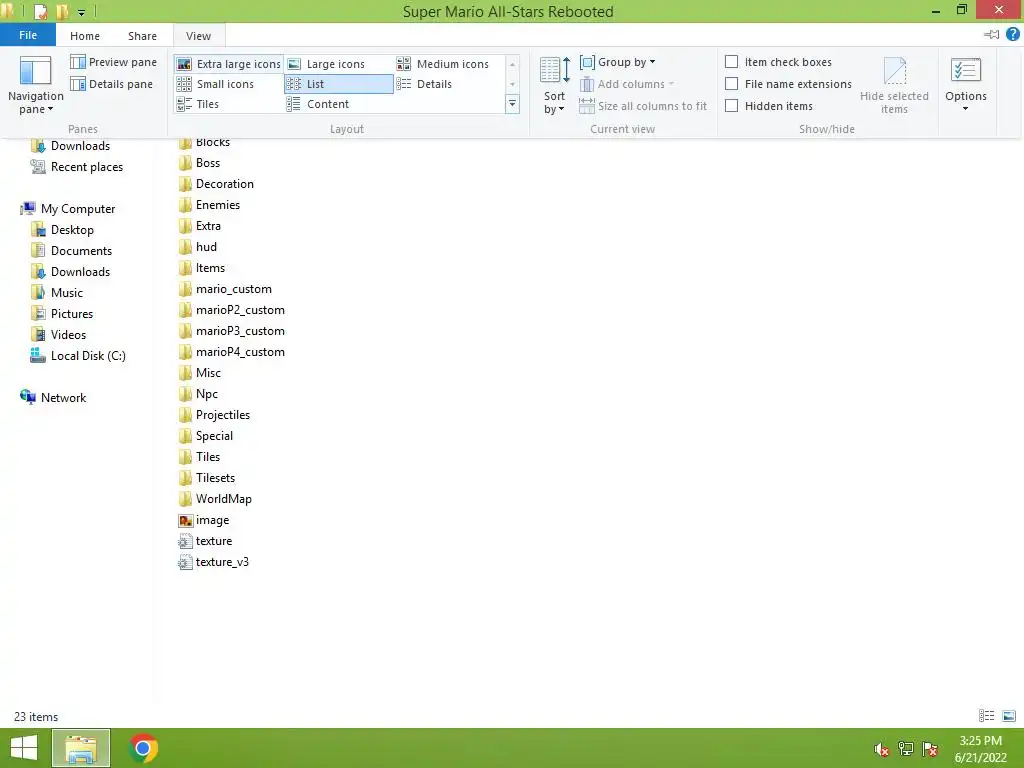Viewport: 1024px width, 768px height.
Task: Select Content layout
Action: [x=319, y=104]
